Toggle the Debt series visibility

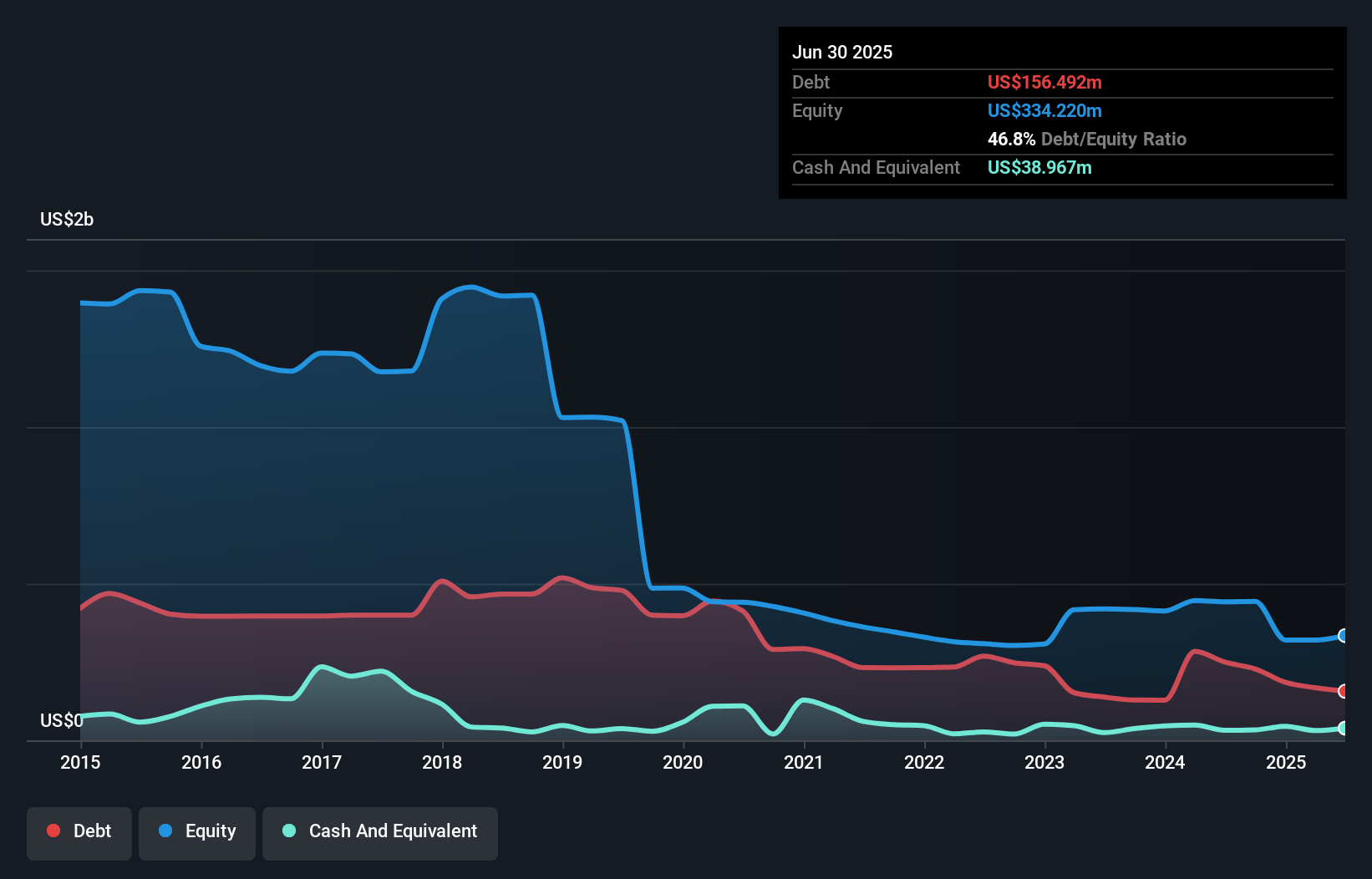(x=79, y=831)
